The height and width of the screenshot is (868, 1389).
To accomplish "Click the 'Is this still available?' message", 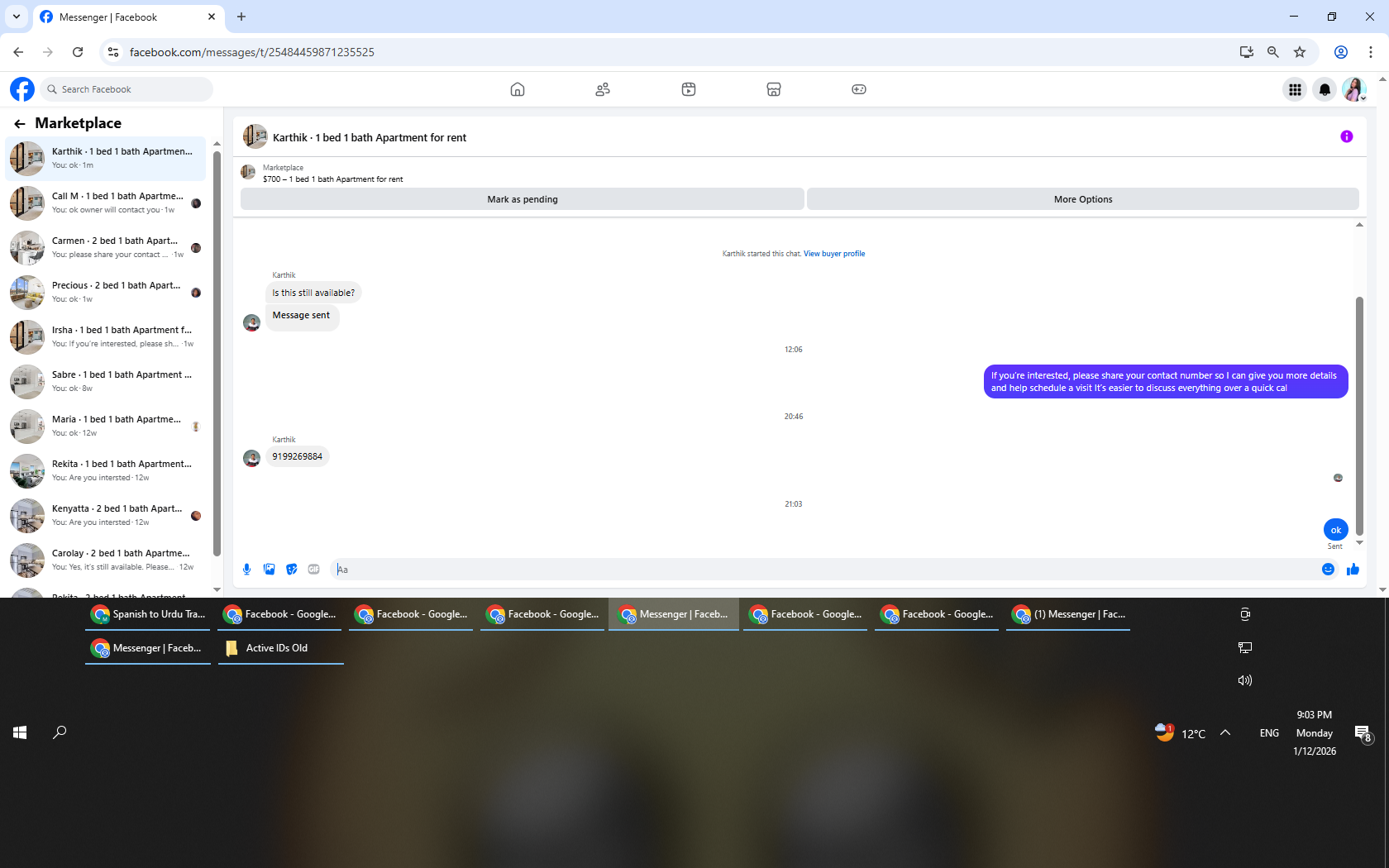I will coord(313,293).
